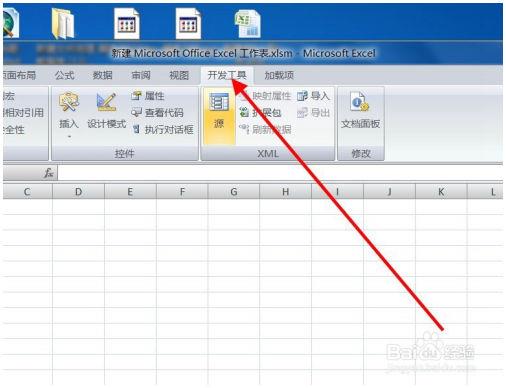Open the 加载项 add-ins tab
This screenshot has width=506, height=388.
[279, 75]
